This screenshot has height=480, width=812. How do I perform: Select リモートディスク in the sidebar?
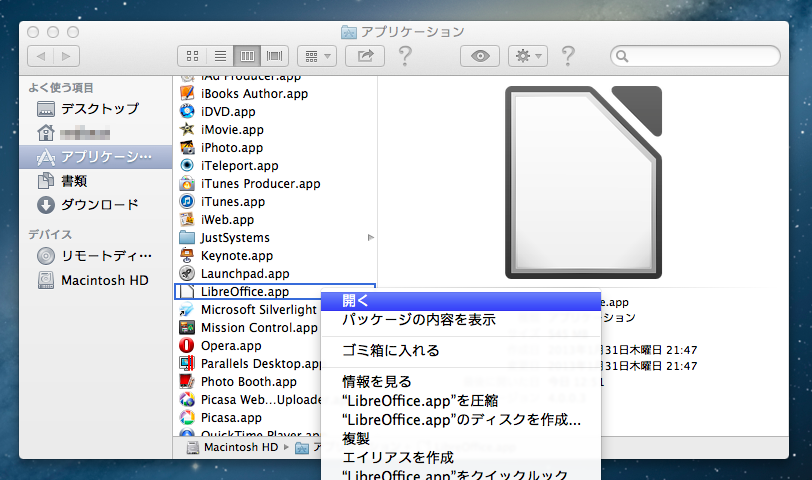pos(96,256)
